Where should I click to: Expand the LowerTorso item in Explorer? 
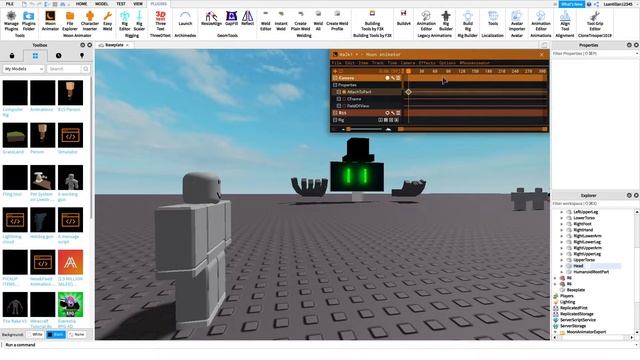tap(562, 218)
